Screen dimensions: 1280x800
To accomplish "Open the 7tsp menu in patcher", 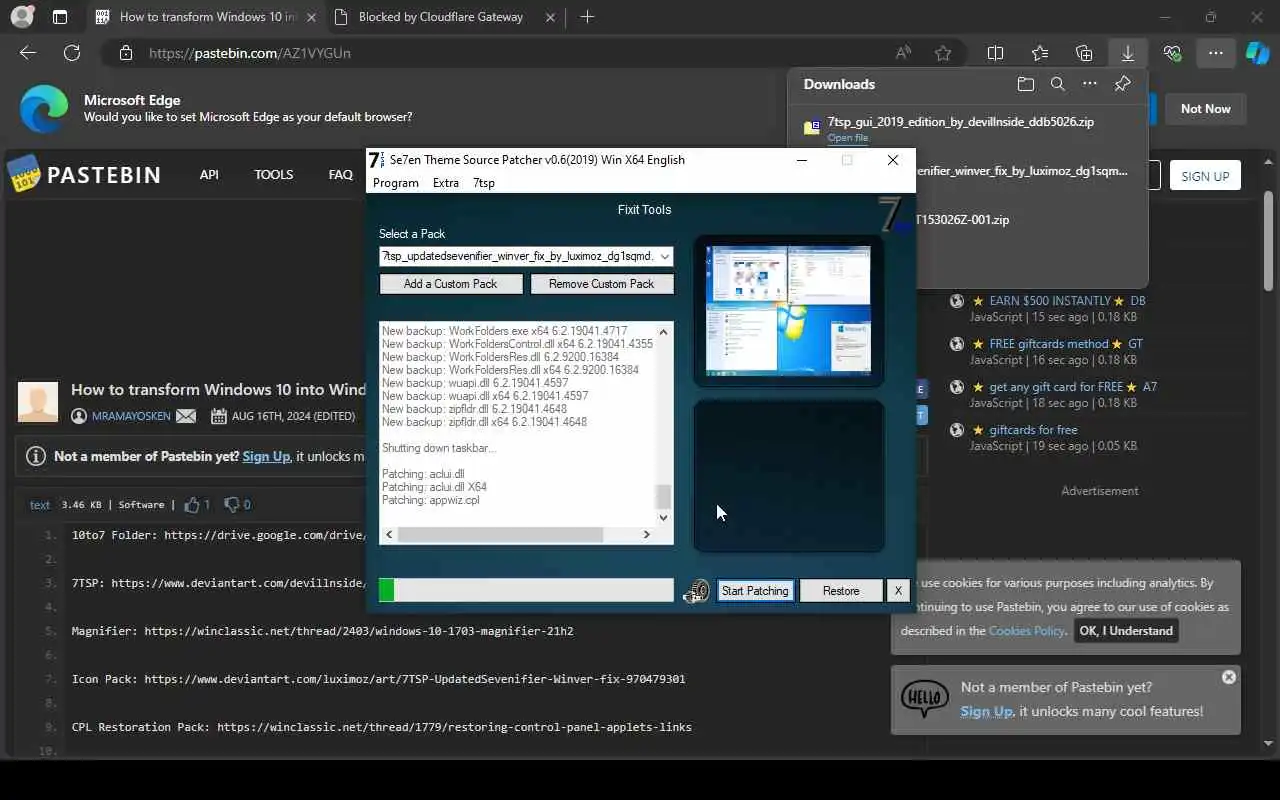I will point(484,183).
